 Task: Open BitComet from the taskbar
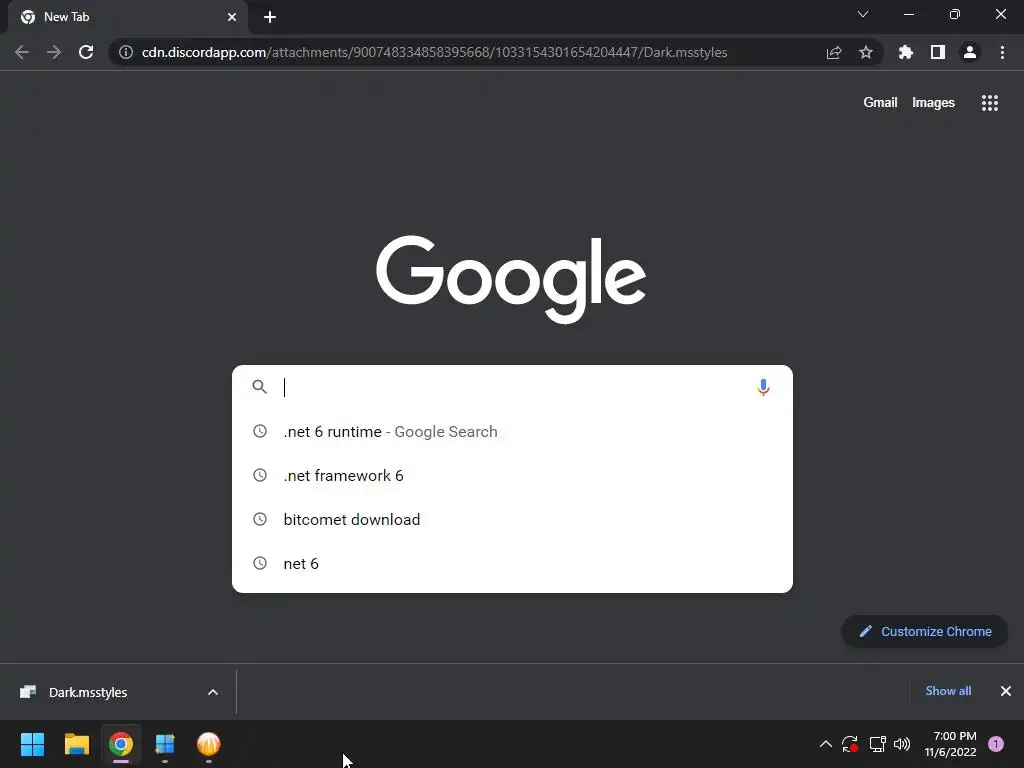click(208, 744)
